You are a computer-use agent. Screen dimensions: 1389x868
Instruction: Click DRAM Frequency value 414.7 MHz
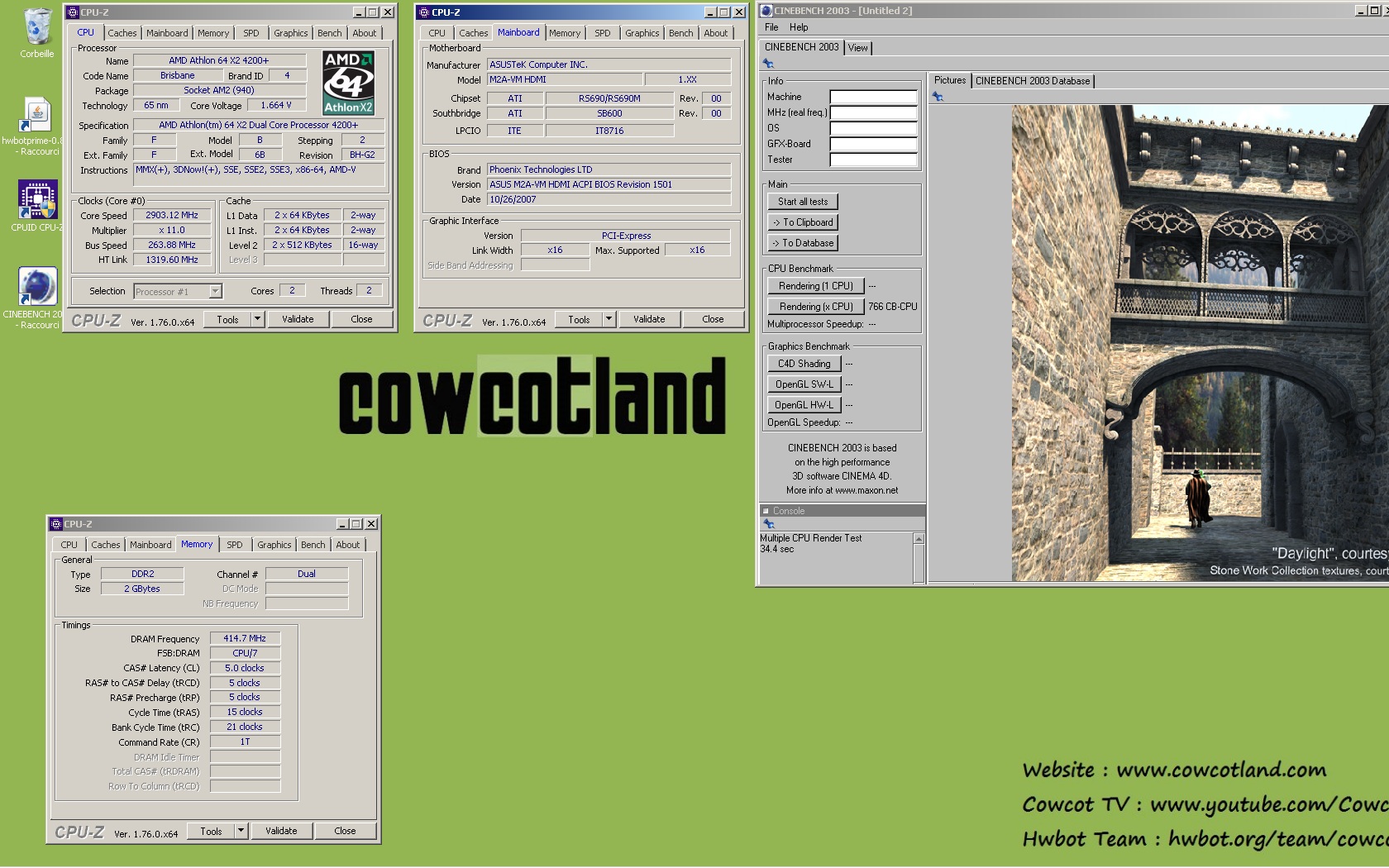(x=245, y=638)
